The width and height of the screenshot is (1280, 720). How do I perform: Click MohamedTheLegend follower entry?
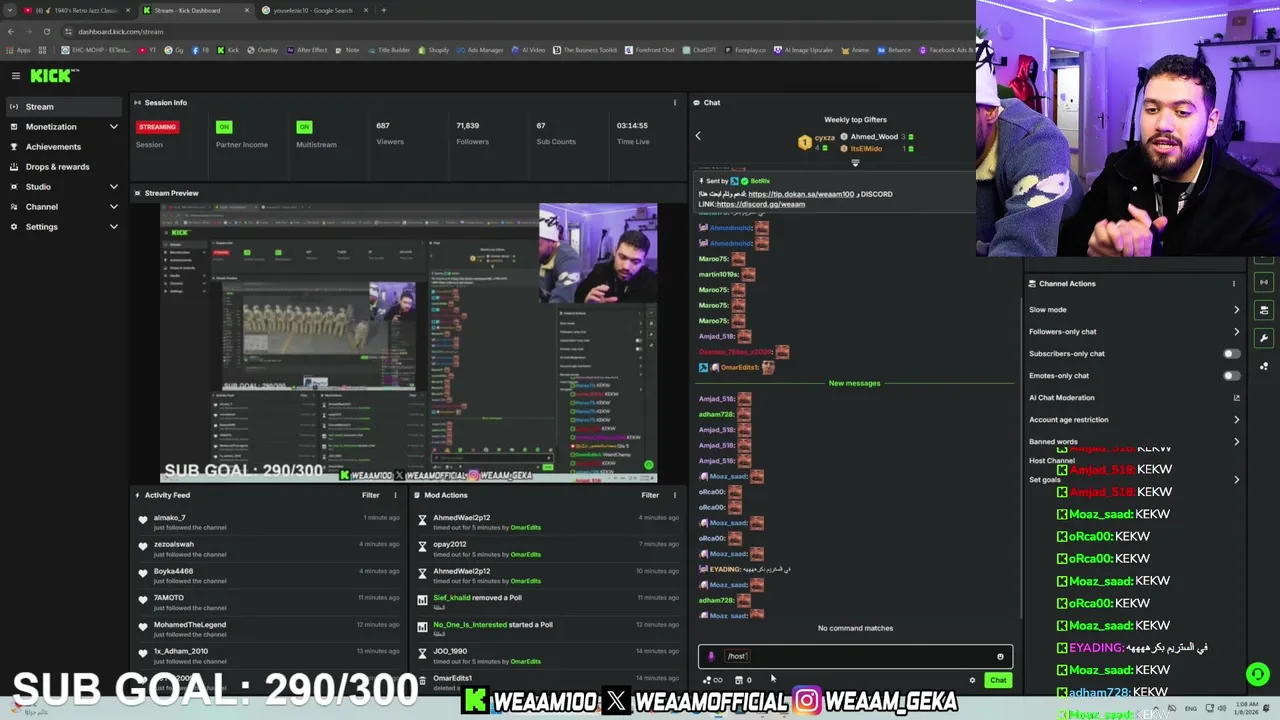point(268,629)
